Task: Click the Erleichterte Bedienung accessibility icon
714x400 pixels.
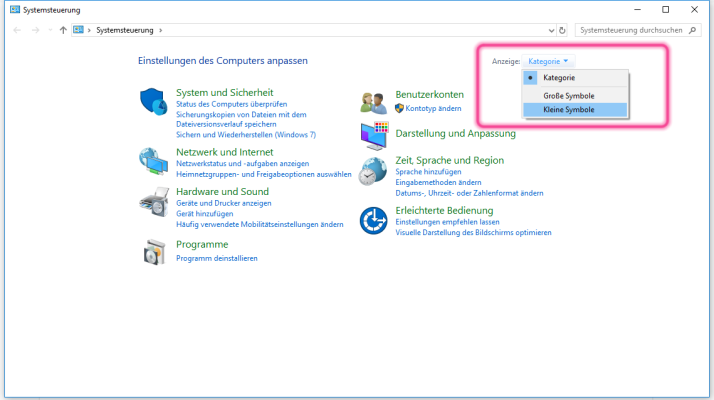Action: (373, 219)
